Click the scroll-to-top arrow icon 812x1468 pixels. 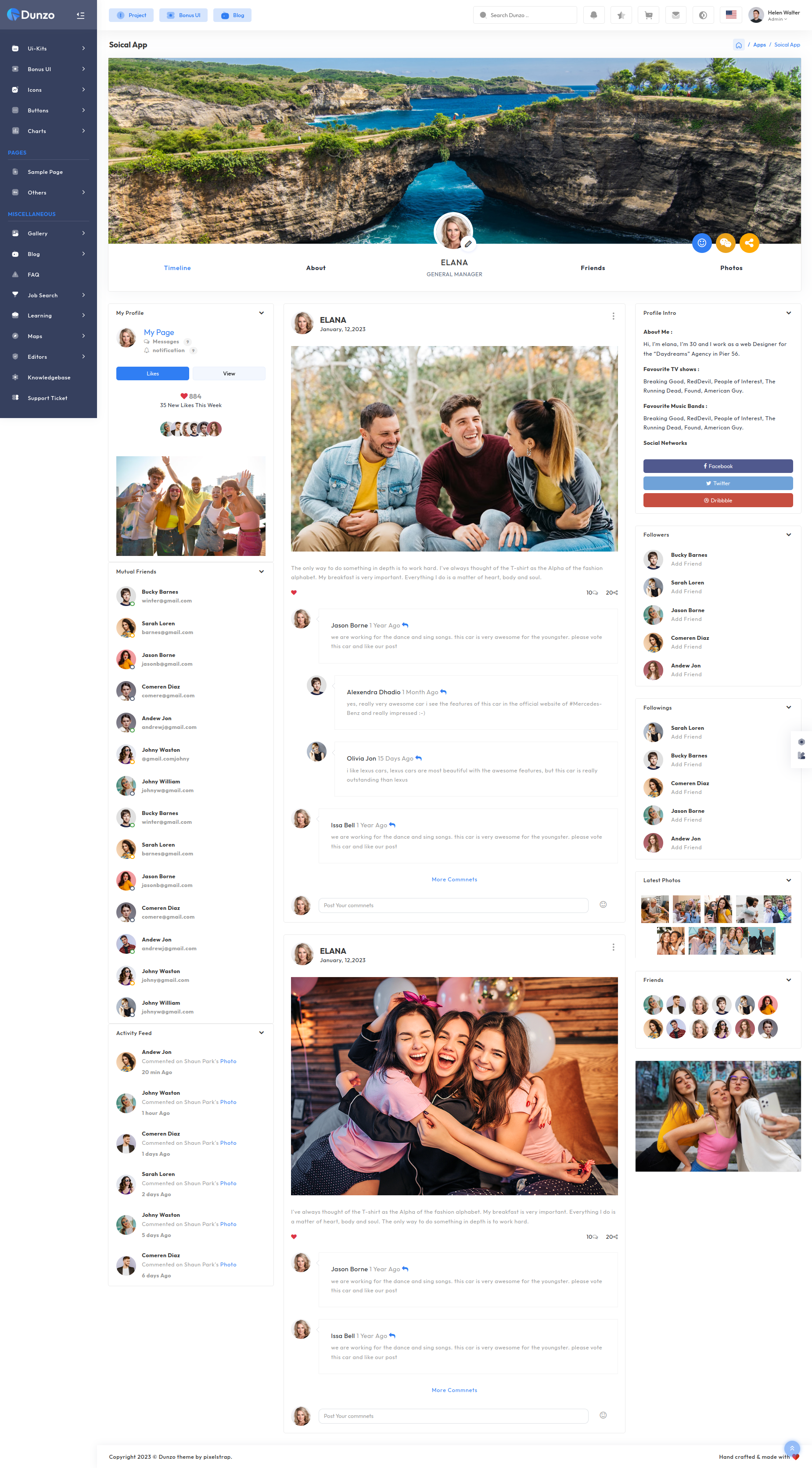[x=791, y=1448]
